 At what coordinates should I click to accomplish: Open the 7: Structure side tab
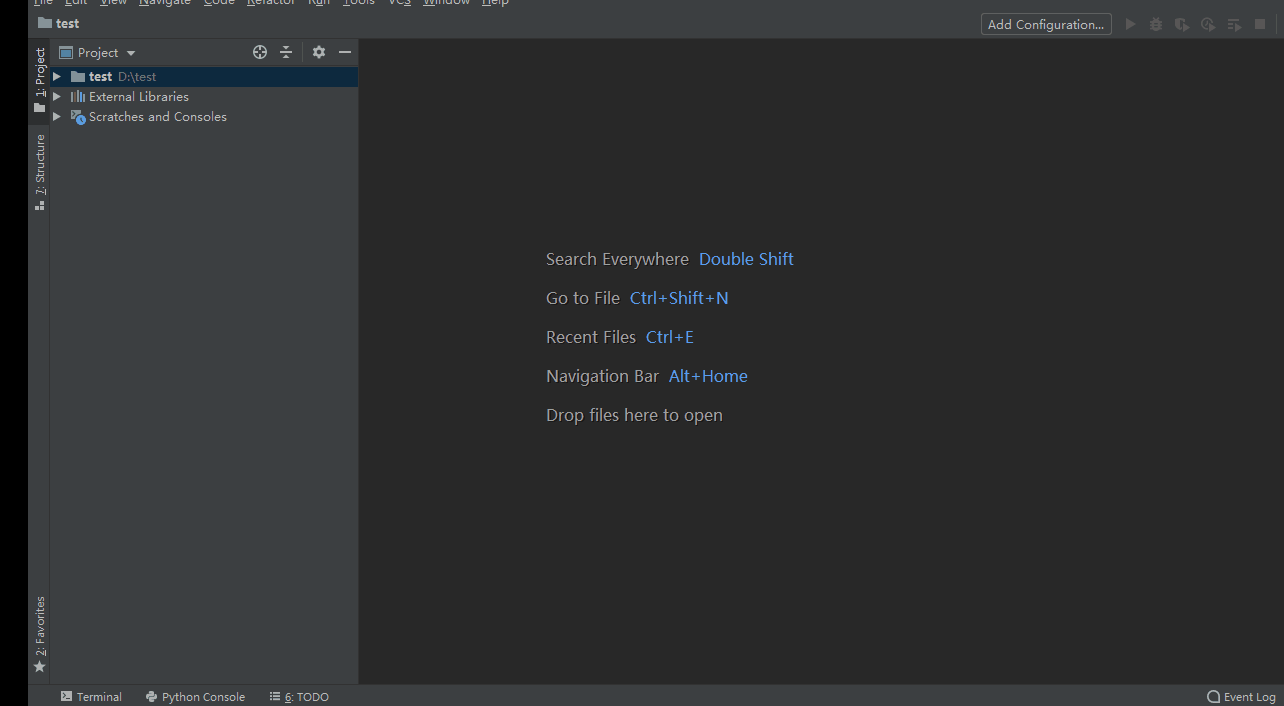click(x=40, y=172)
